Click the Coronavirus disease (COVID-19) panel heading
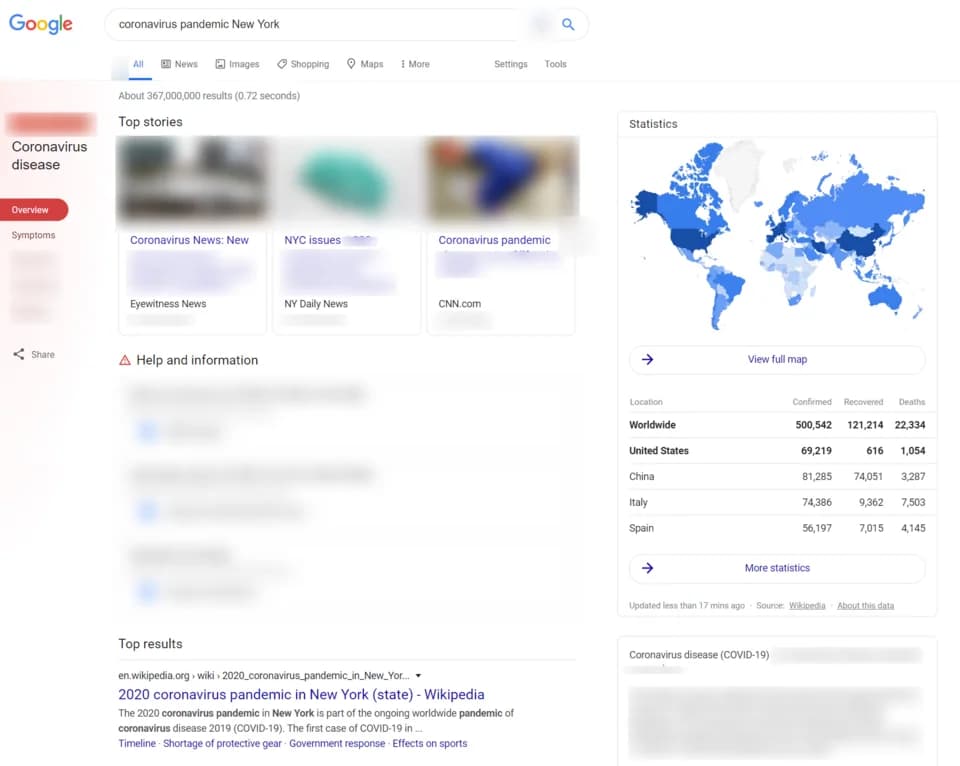This screenshot has width=960, height=766. (699, 655)
